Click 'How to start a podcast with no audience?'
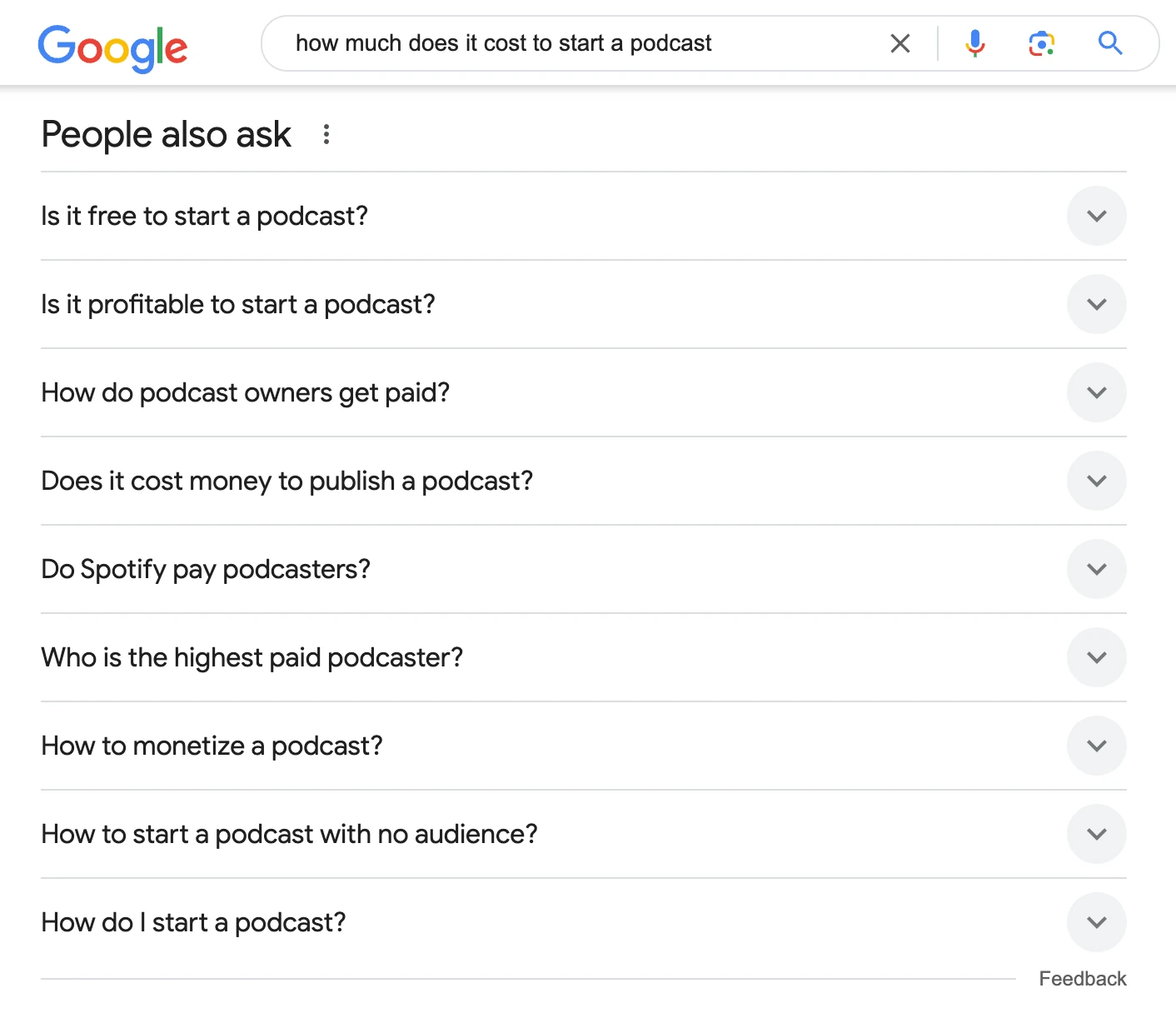The image size is (1176, 1013). click(289, 834)
